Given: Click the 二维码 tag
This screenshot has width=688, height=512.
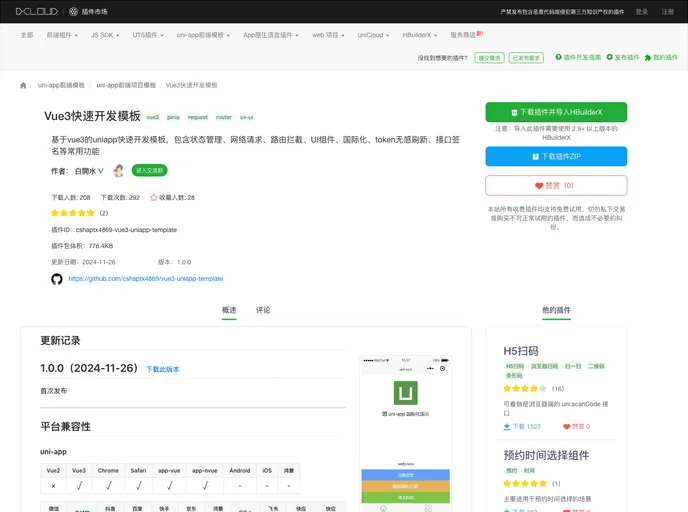Looking at the screenshot, I should [596, 366].
